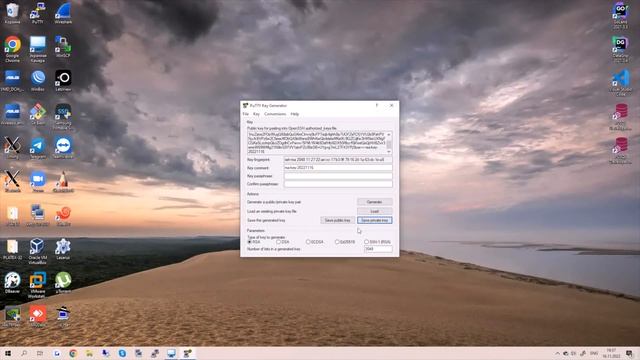Click Save private key
This screenshot has width=640, height=360.
point(375,220)
